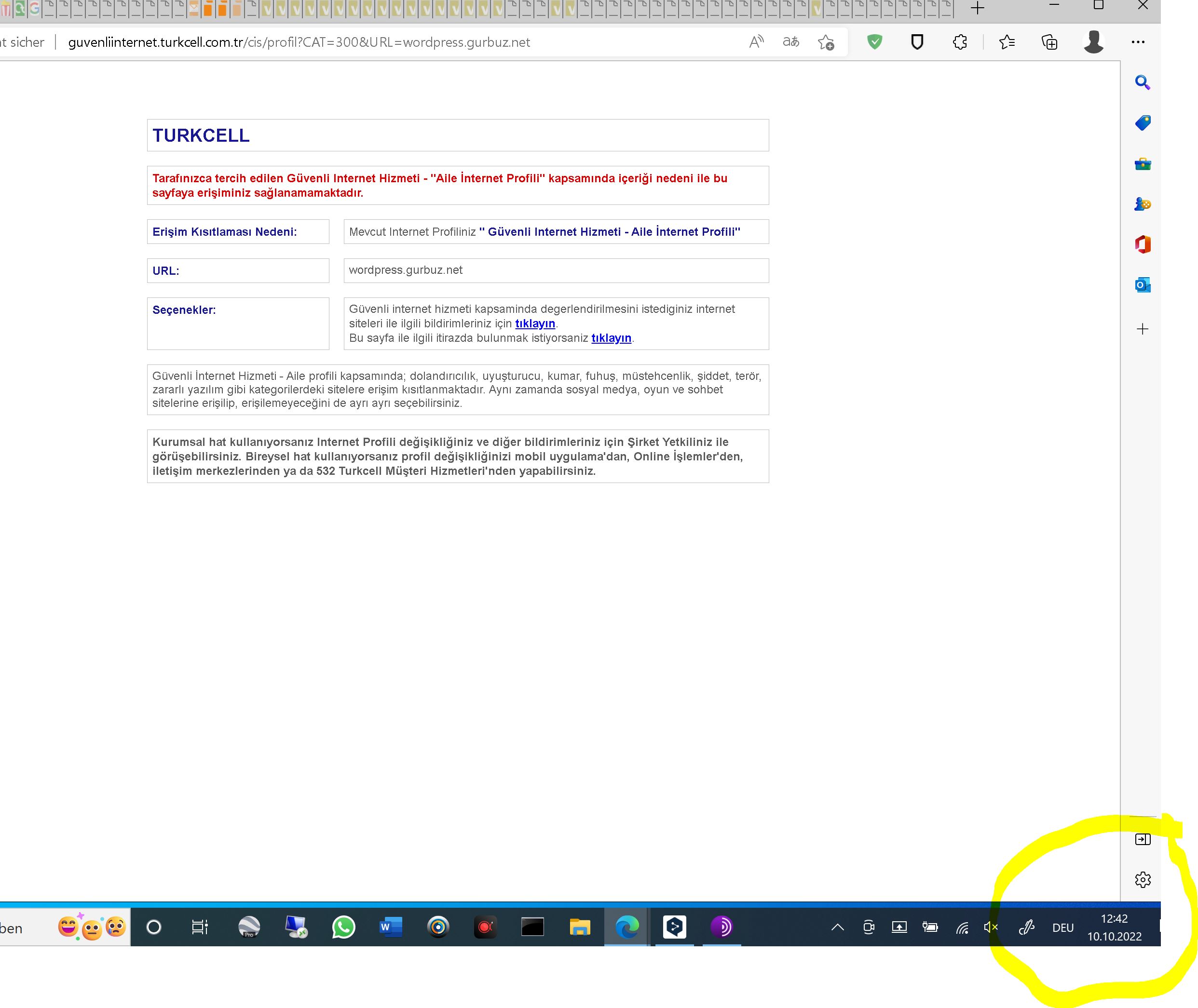Add this page to favorites star icon

(x=826, y=42)
